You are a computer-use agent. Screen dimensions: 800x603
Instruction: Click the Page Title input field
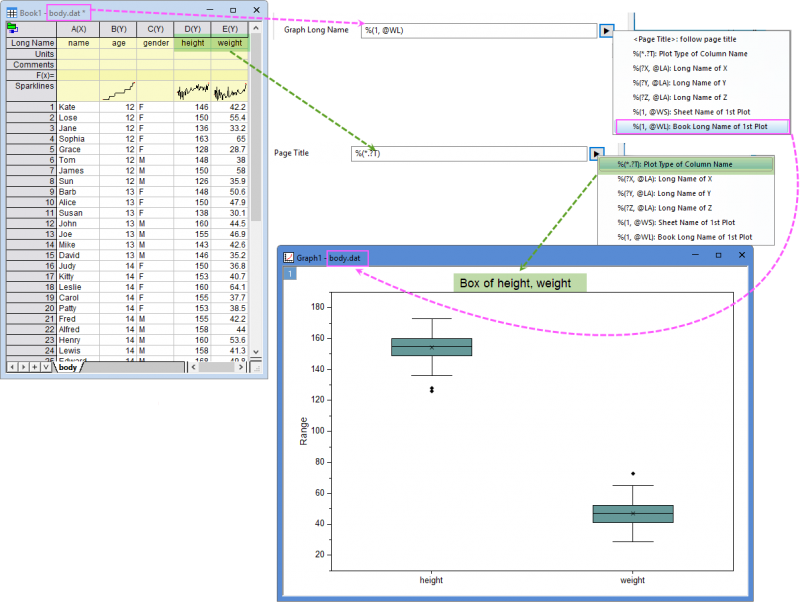[x=469, y=154]
